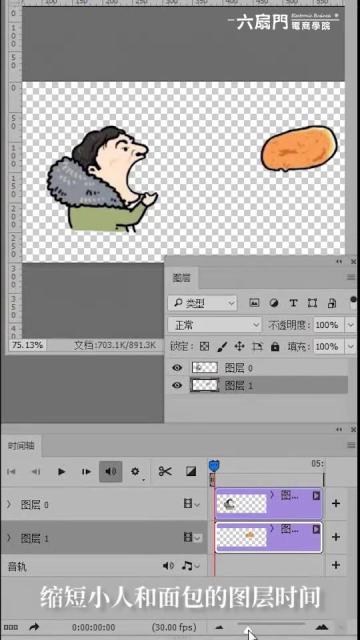Select the pixel layer filter icon

point(254,303)
